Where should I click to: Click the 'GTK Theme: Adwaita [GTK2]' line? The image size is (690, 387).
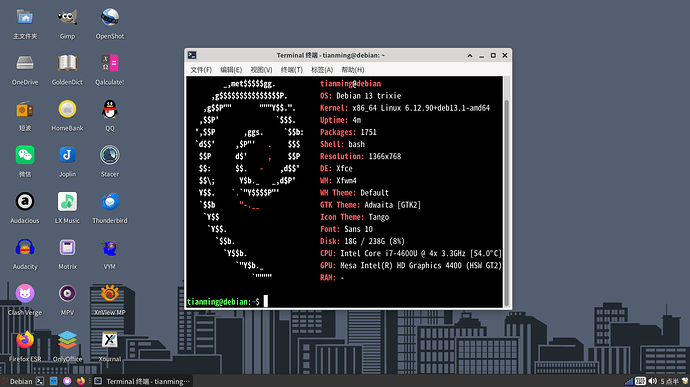370,205
